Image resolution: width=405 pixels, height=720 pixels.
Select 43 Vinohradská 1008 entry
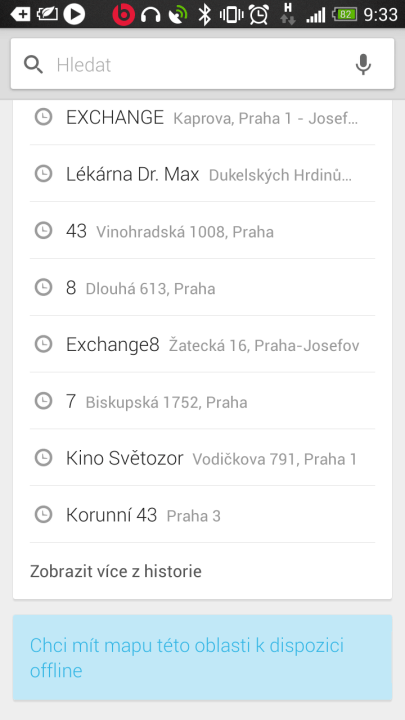point(202,231)
